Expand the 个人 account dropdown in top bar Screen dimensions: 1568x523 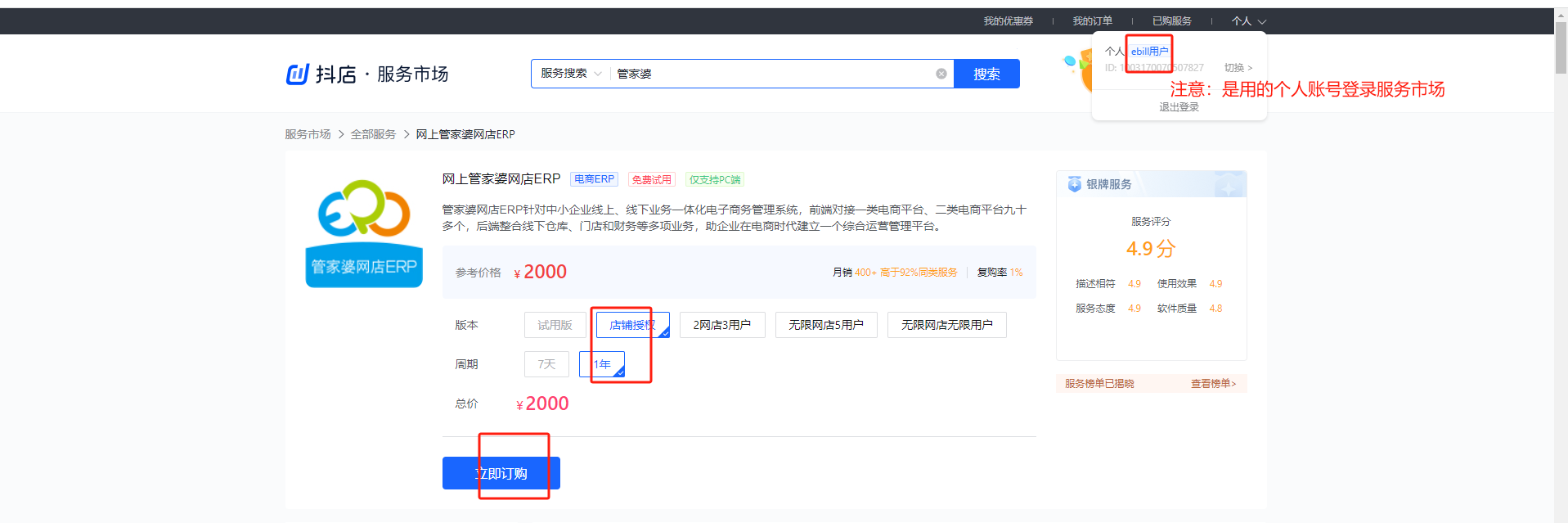[x=1248, y=21]
